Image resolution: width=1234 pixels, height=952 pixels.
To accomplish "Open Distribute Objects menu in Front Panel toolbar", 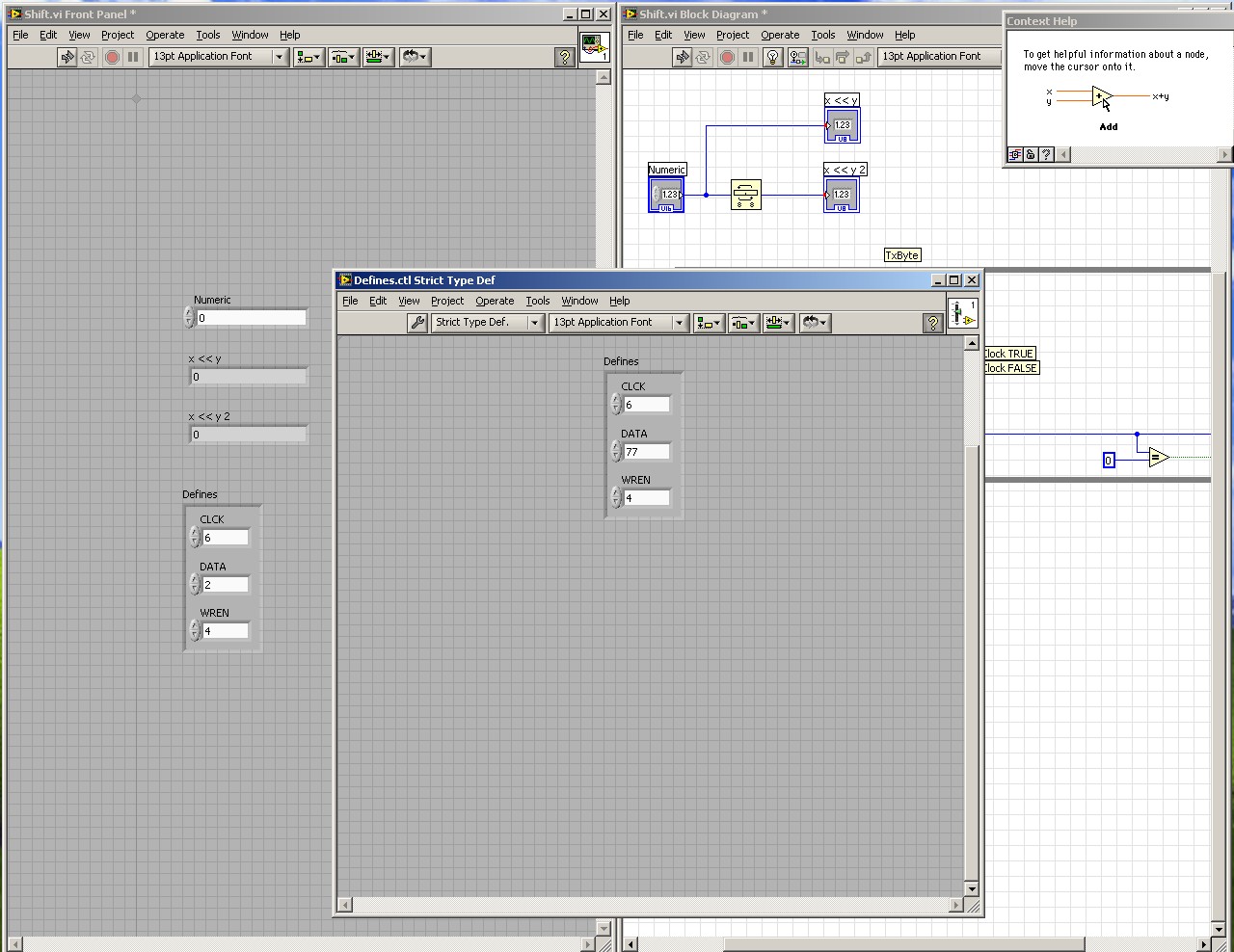I will click(343, 57).
